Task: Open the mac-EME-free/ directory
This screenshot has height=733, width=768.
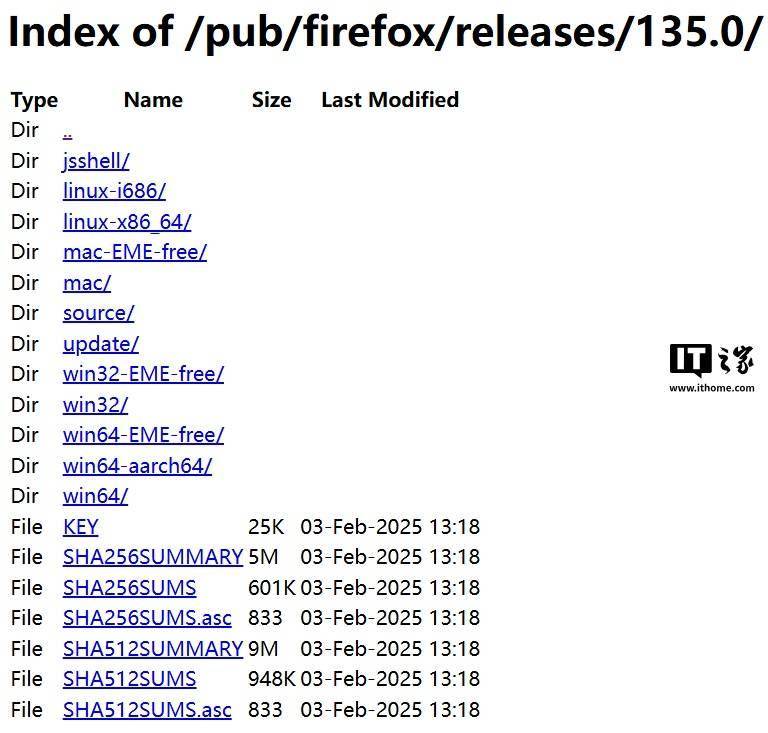Action: pos(135,252)
